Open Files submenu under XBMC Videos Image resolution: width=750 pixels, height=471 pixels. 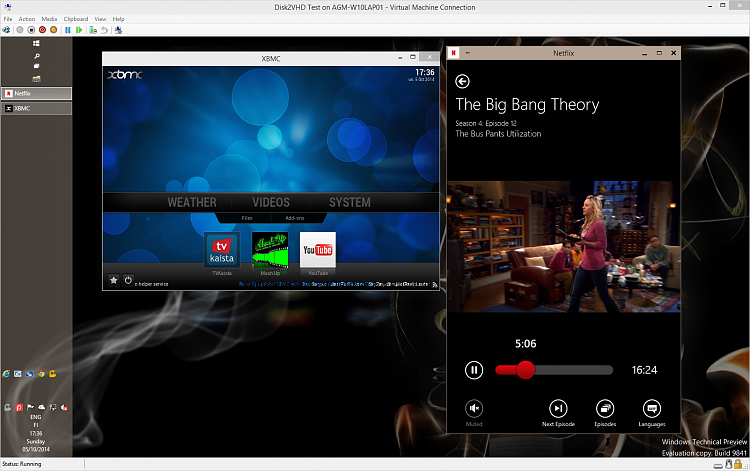(x=247, y=218)
